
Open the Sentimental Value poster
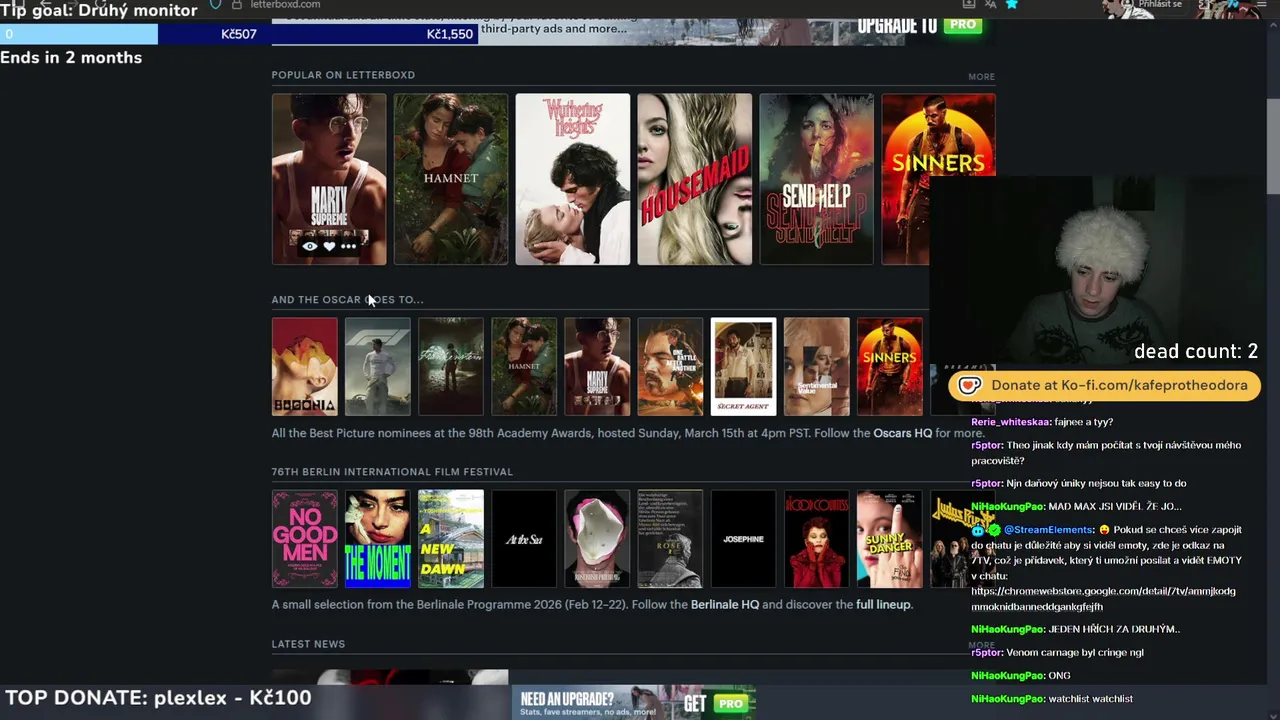pos(816,366)
